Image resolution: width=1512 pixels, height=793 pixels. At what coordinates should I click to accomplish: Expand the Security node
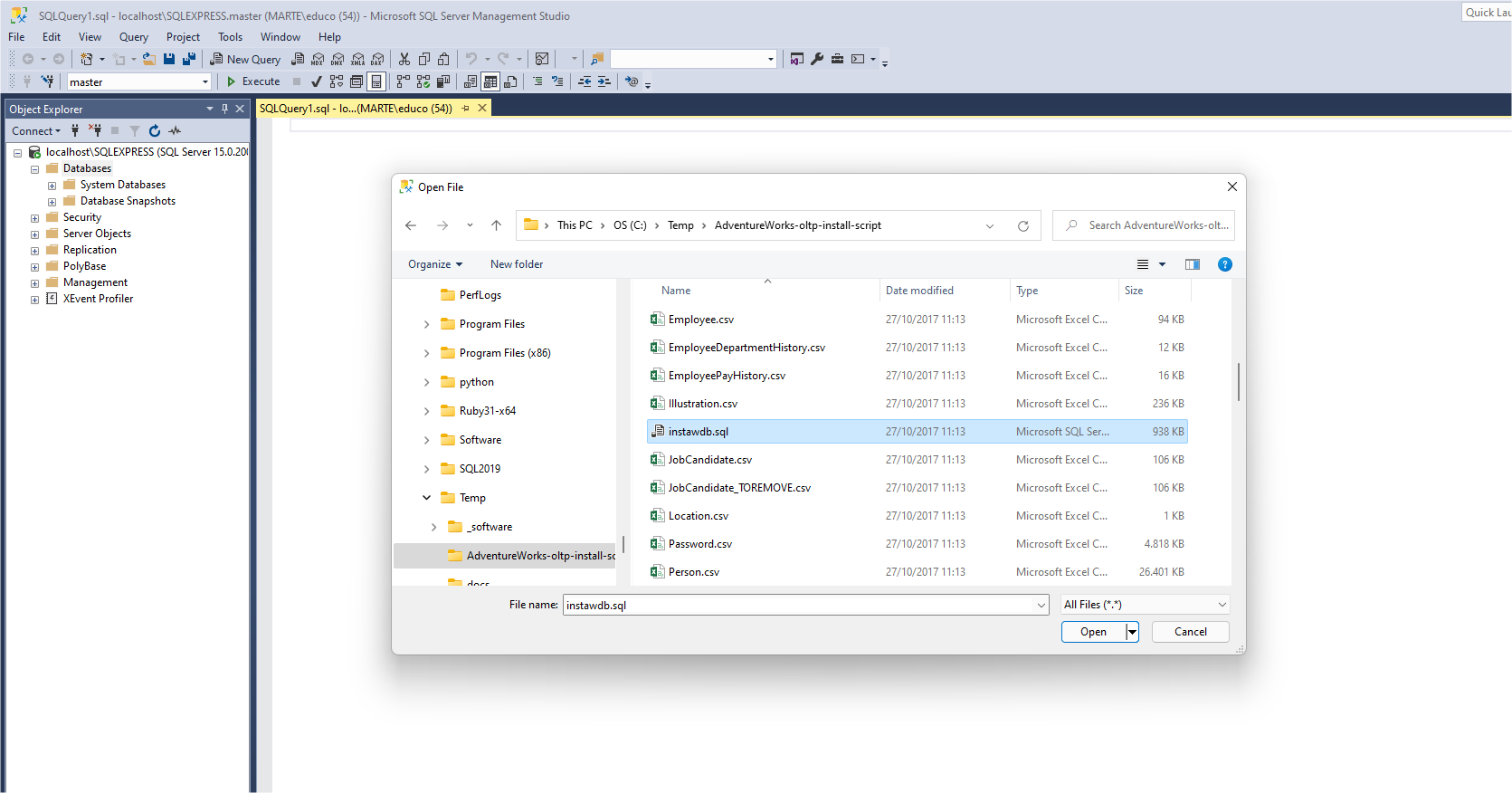34,218
